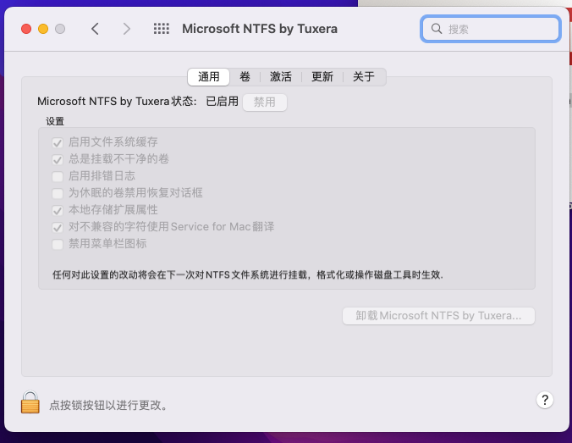Select the 通用 tab

[x=209, y=77]
